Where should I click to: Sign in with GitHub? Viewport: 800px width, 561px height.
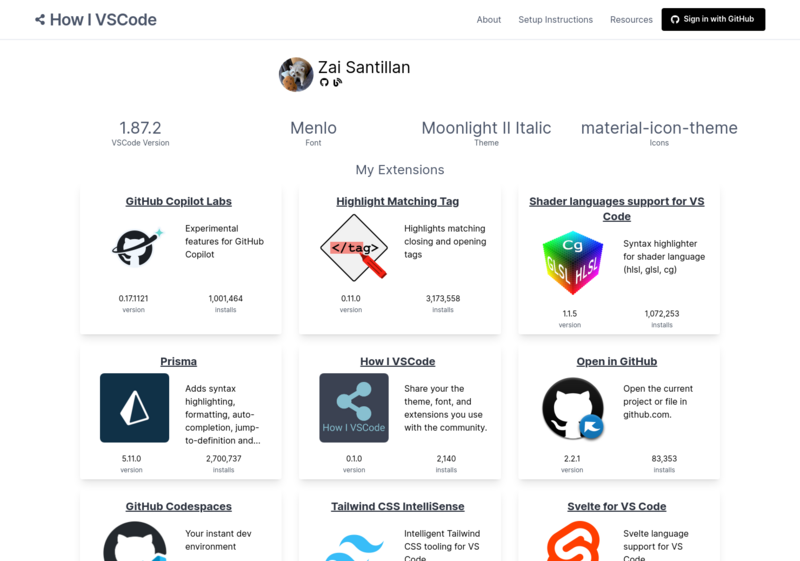coord(713,19)
